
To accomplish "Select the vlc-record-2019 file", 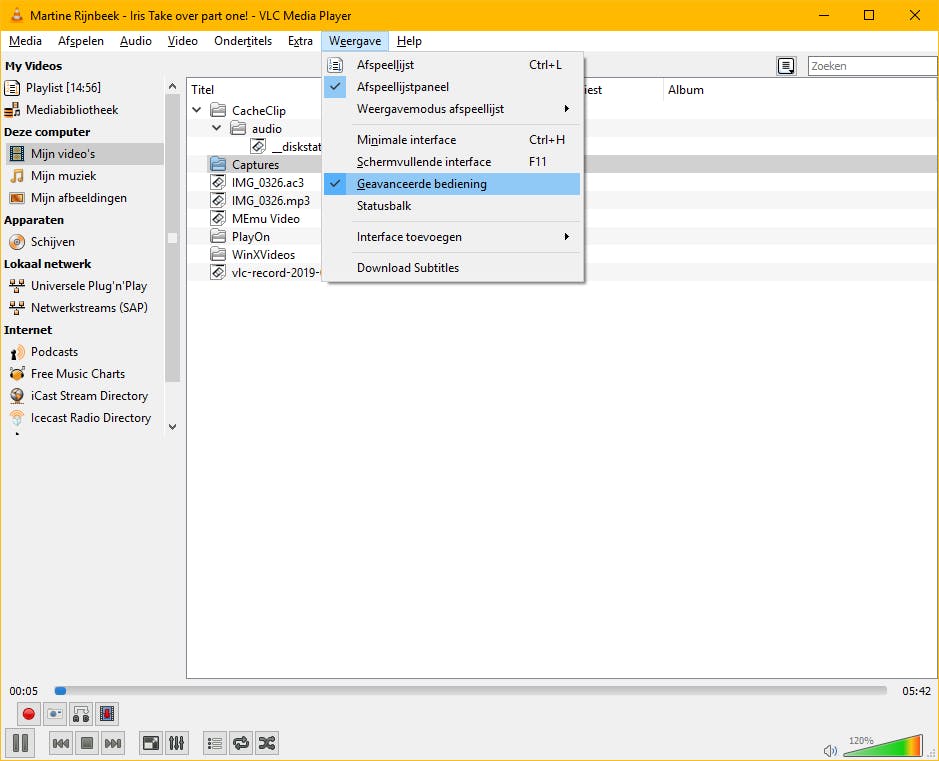I will click(266, 272).
